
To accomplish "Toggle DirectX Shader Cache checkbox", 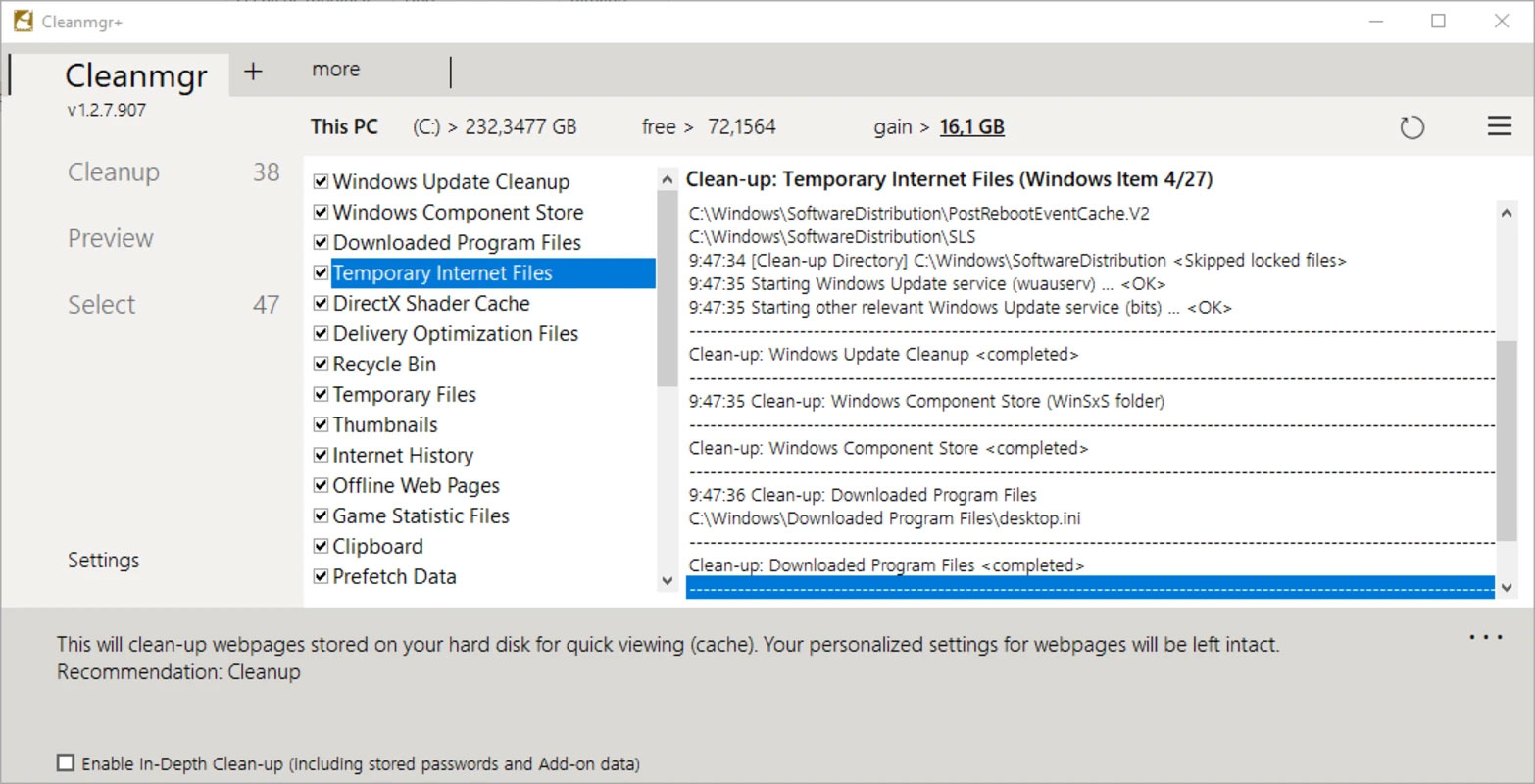I will click(x=321, y=304).
